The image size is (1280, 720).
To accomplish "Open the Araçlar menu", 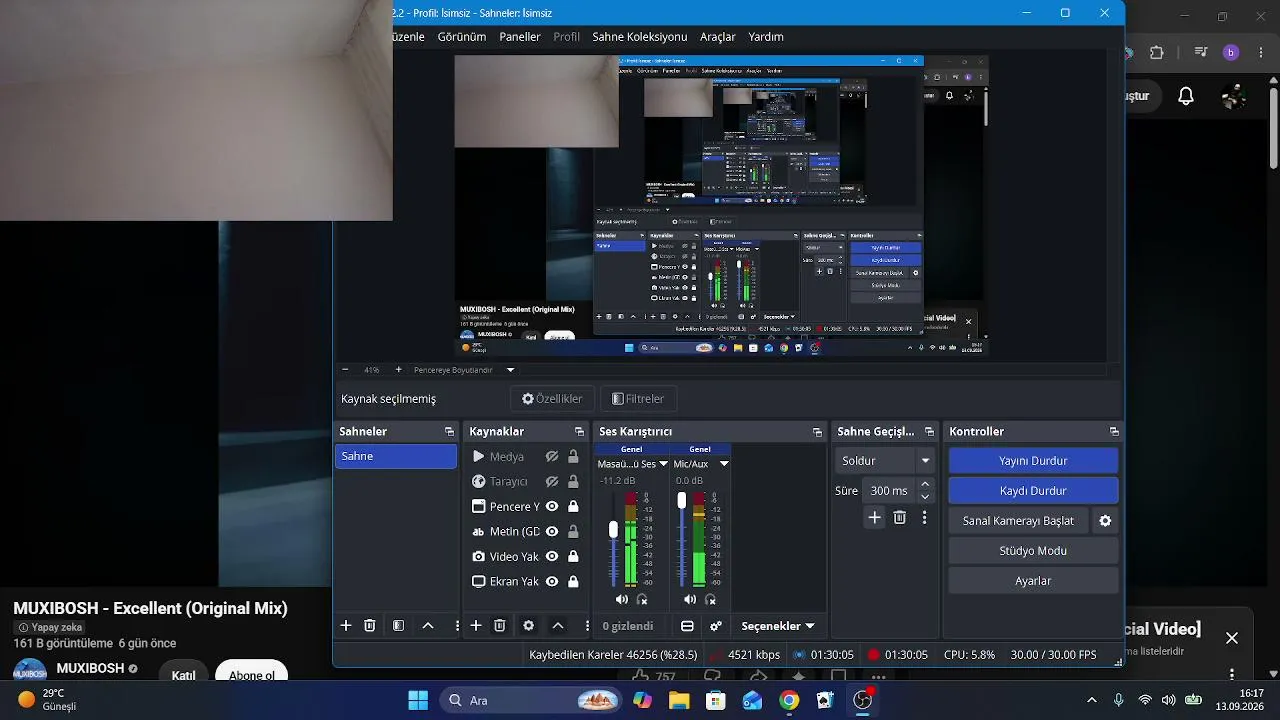I will pos(718,37).
